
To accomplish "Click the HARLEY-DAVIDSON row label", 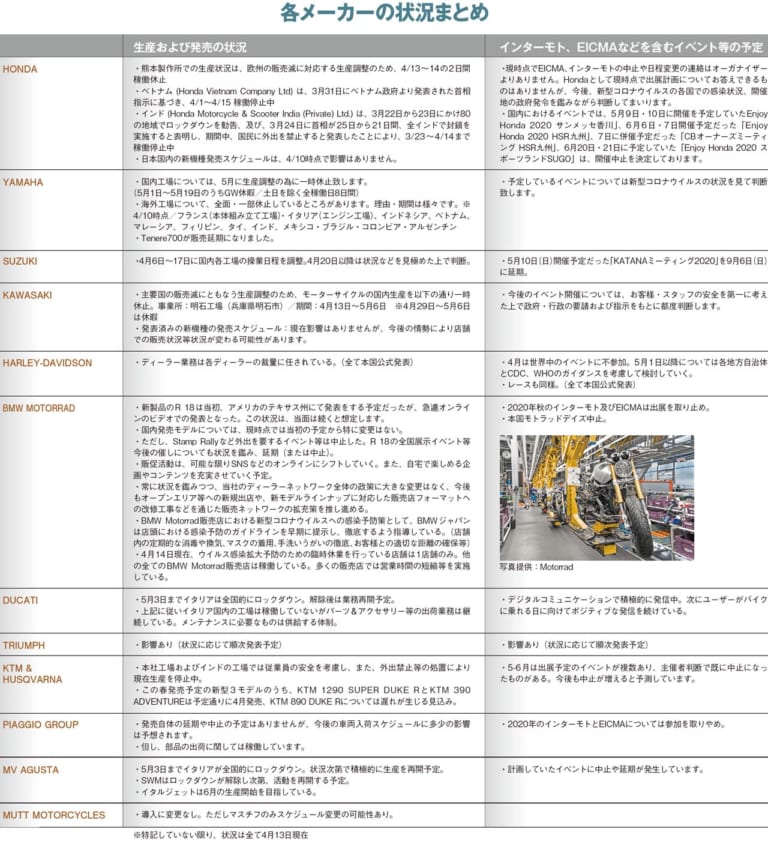I will 47,363.
